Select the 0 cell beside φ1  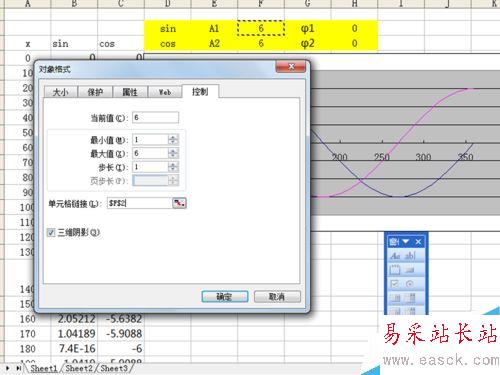354,29
